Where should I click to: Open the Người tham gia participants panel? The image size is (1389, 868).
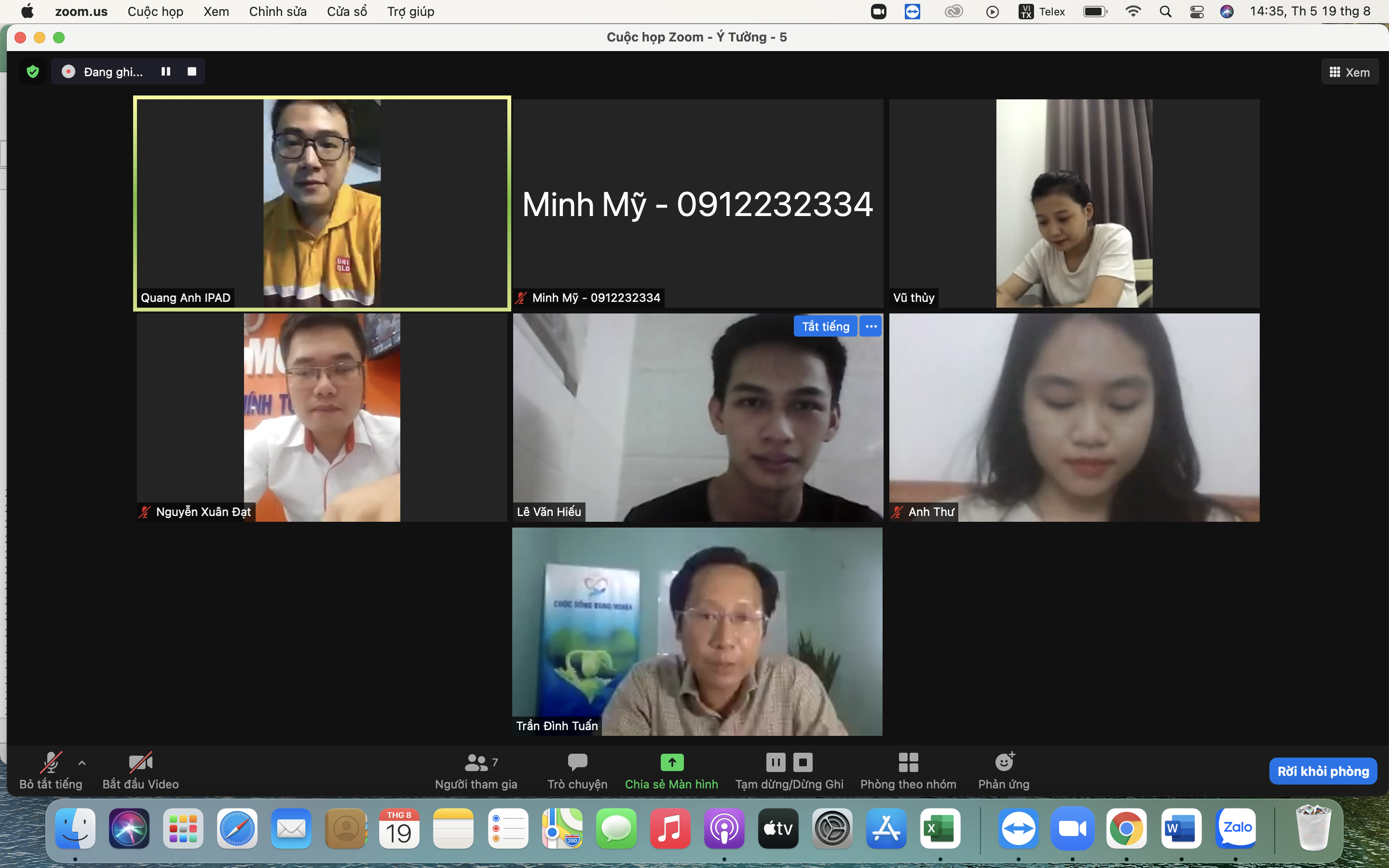(x=476, y=771)
